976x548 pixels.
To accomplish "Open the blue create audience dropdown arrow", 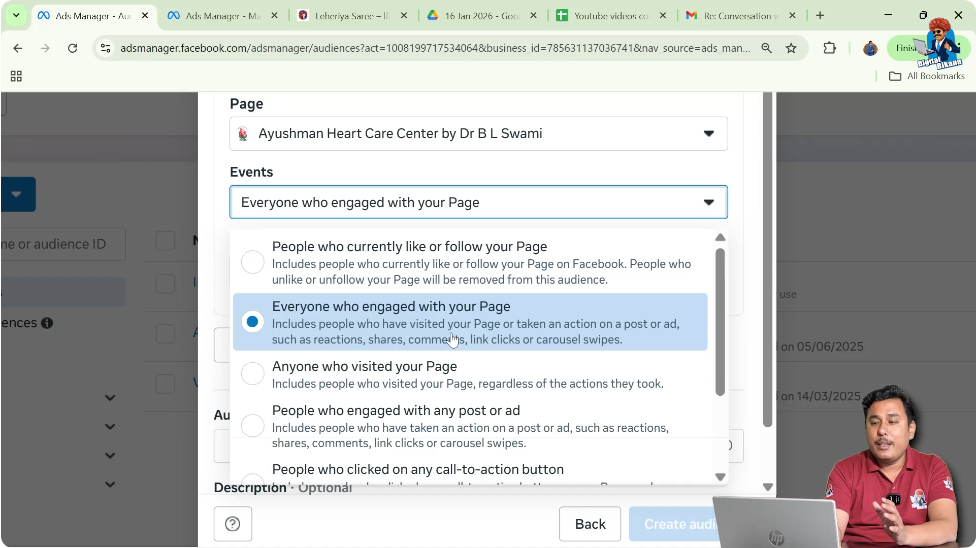I will click(x=17, y=194).
